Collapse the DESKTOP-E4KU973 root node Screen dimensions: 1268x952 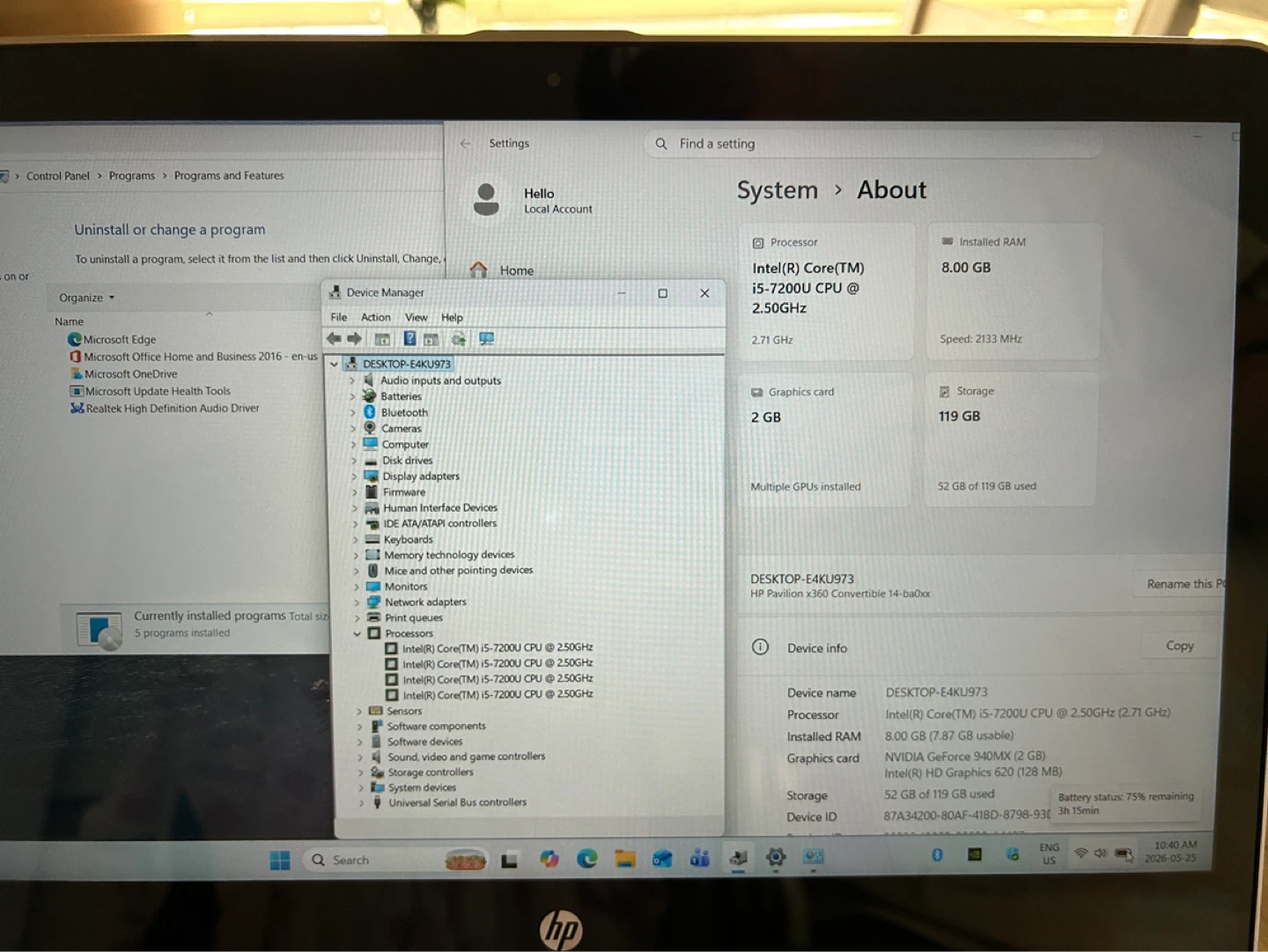334,364
